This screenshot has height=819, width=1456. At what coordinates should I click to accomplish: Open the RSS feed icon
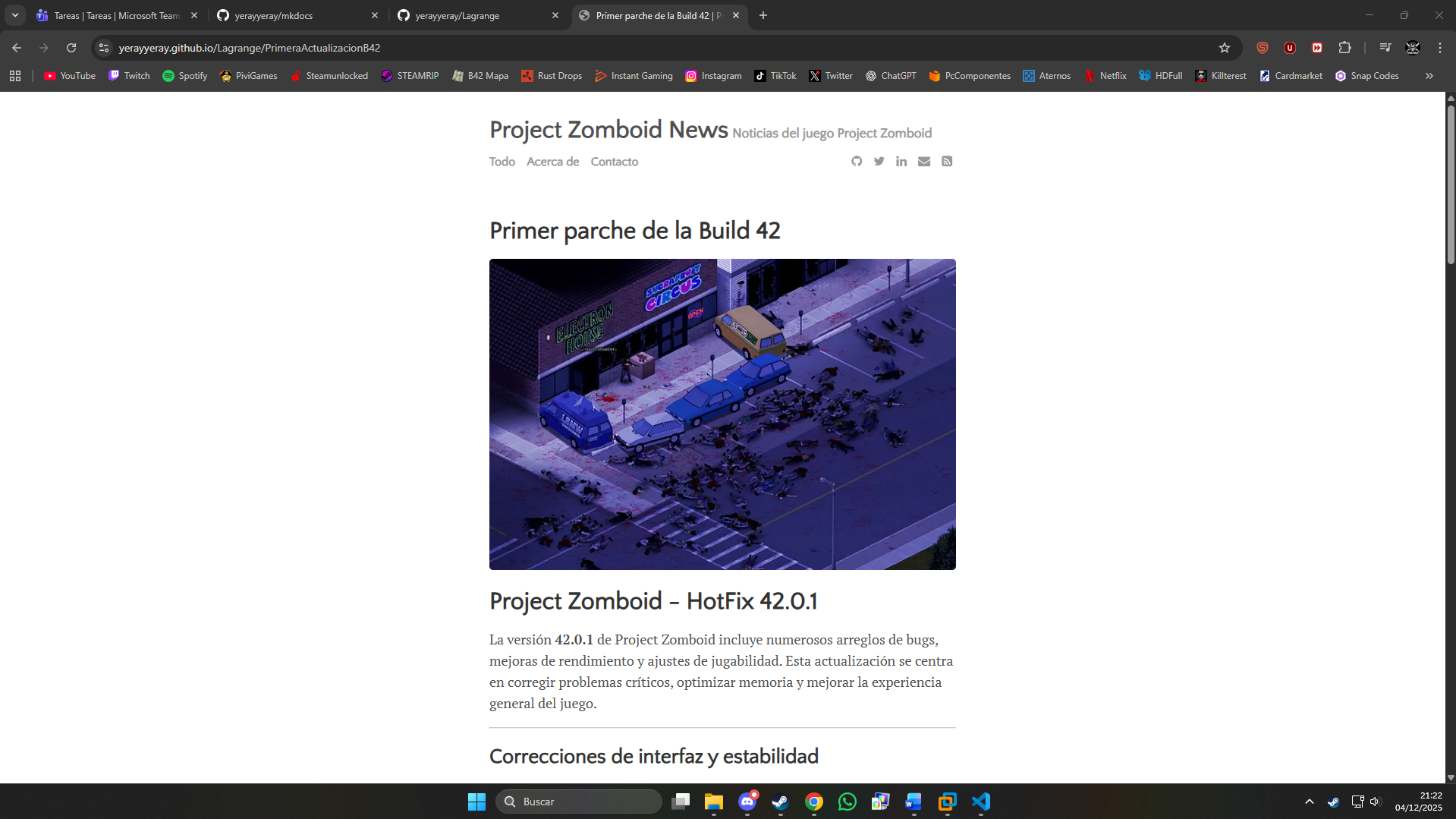point(947,161)
